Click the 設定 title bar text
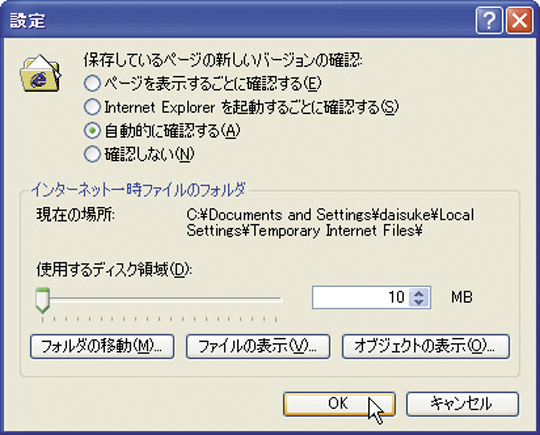The image size is (540, 435). 28,21
